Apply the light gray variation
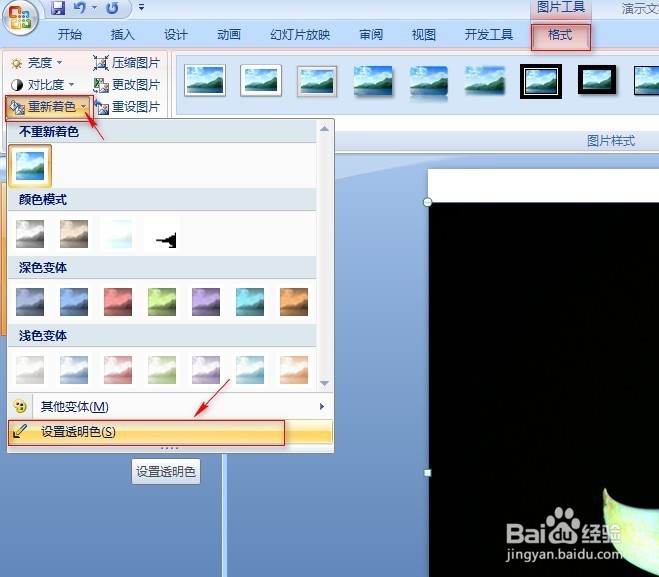The width and height of the screenshot is (659, 577). [30, 370]
